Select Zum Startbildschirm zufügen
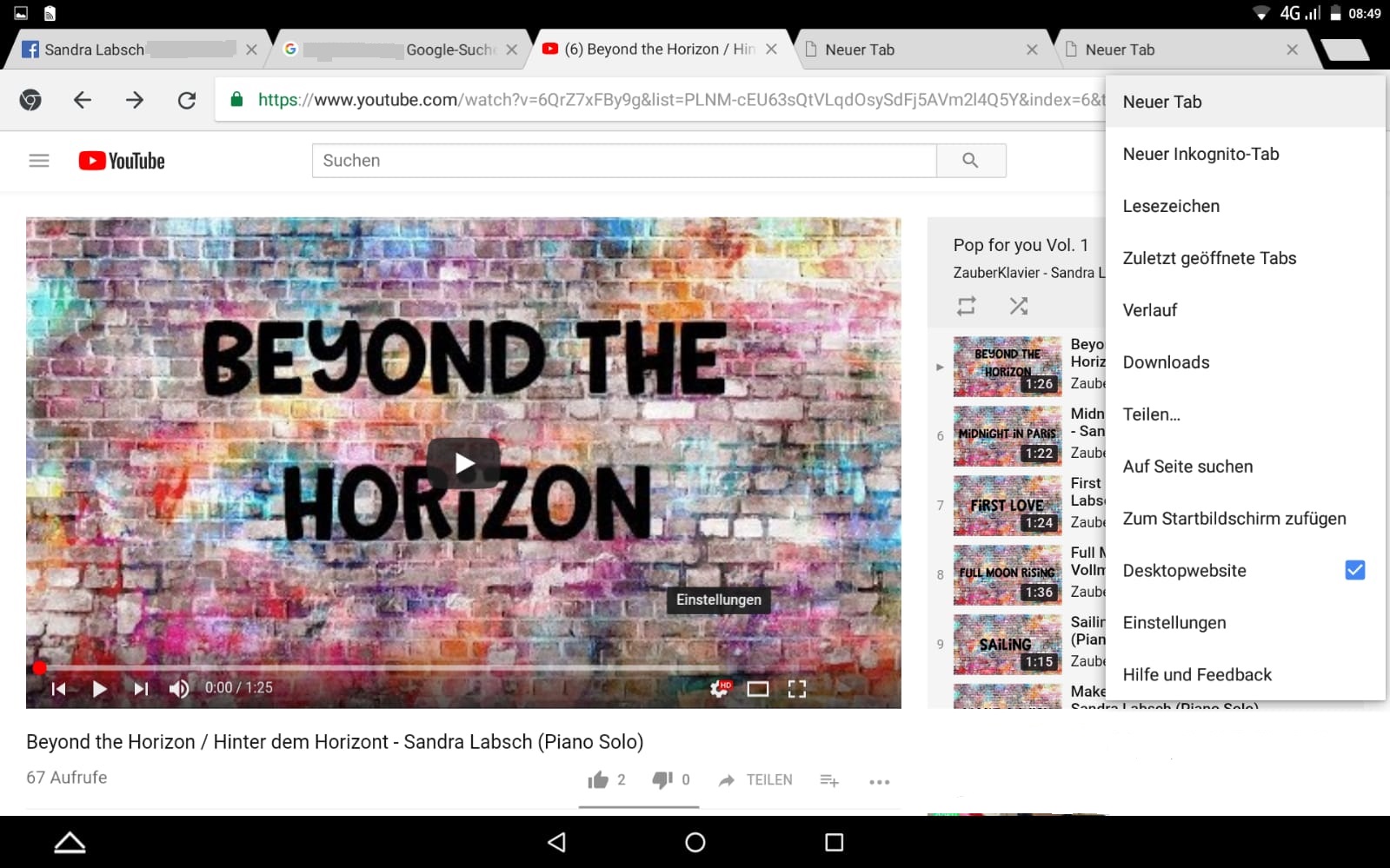Screen dimensions: 1390x868 click(1245, 519)
